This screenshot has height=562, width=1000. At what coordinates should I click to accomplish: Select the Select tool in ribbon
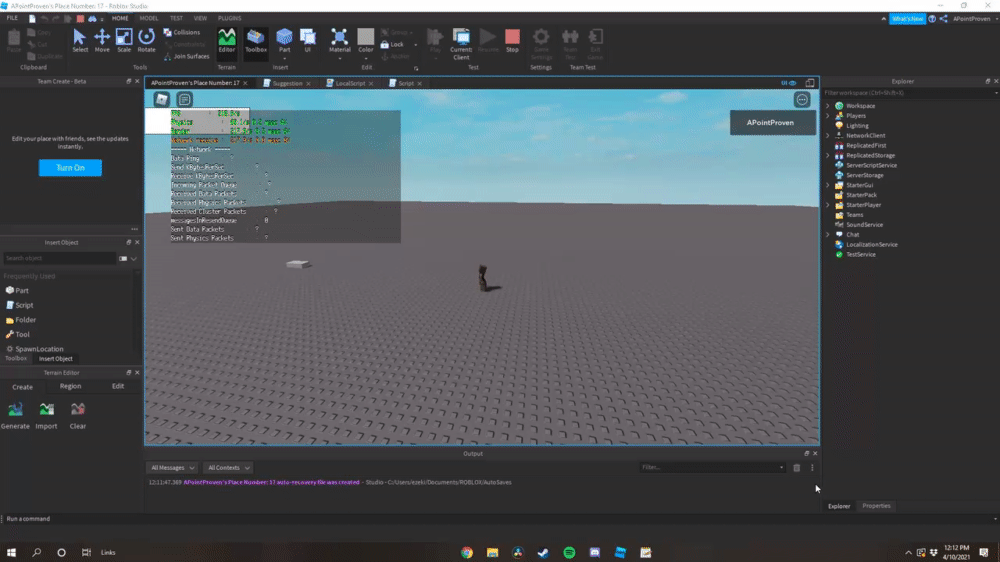(80, 40)
